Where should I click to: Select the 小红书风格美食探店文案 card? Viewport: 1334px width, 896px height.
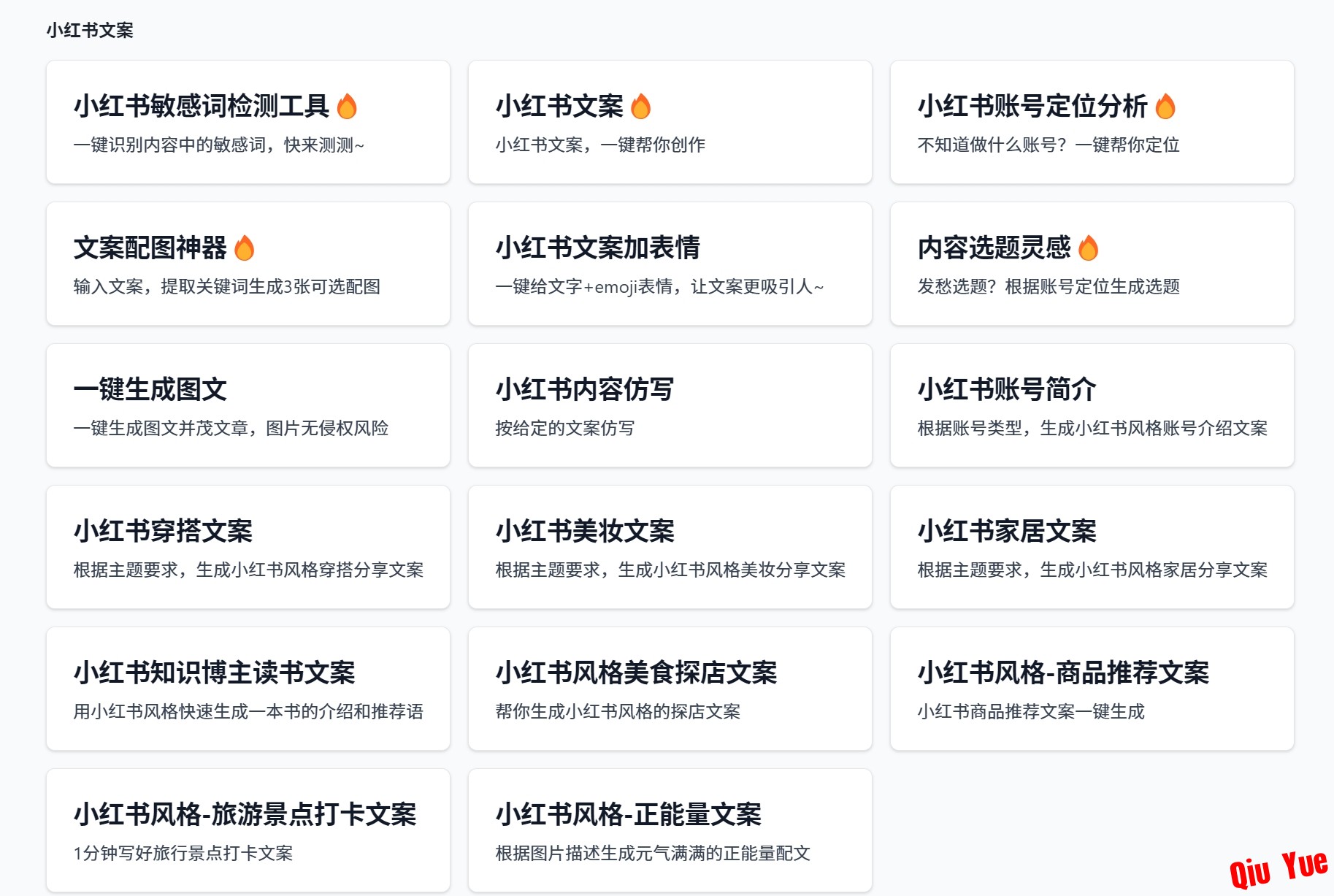pos(670,689)
